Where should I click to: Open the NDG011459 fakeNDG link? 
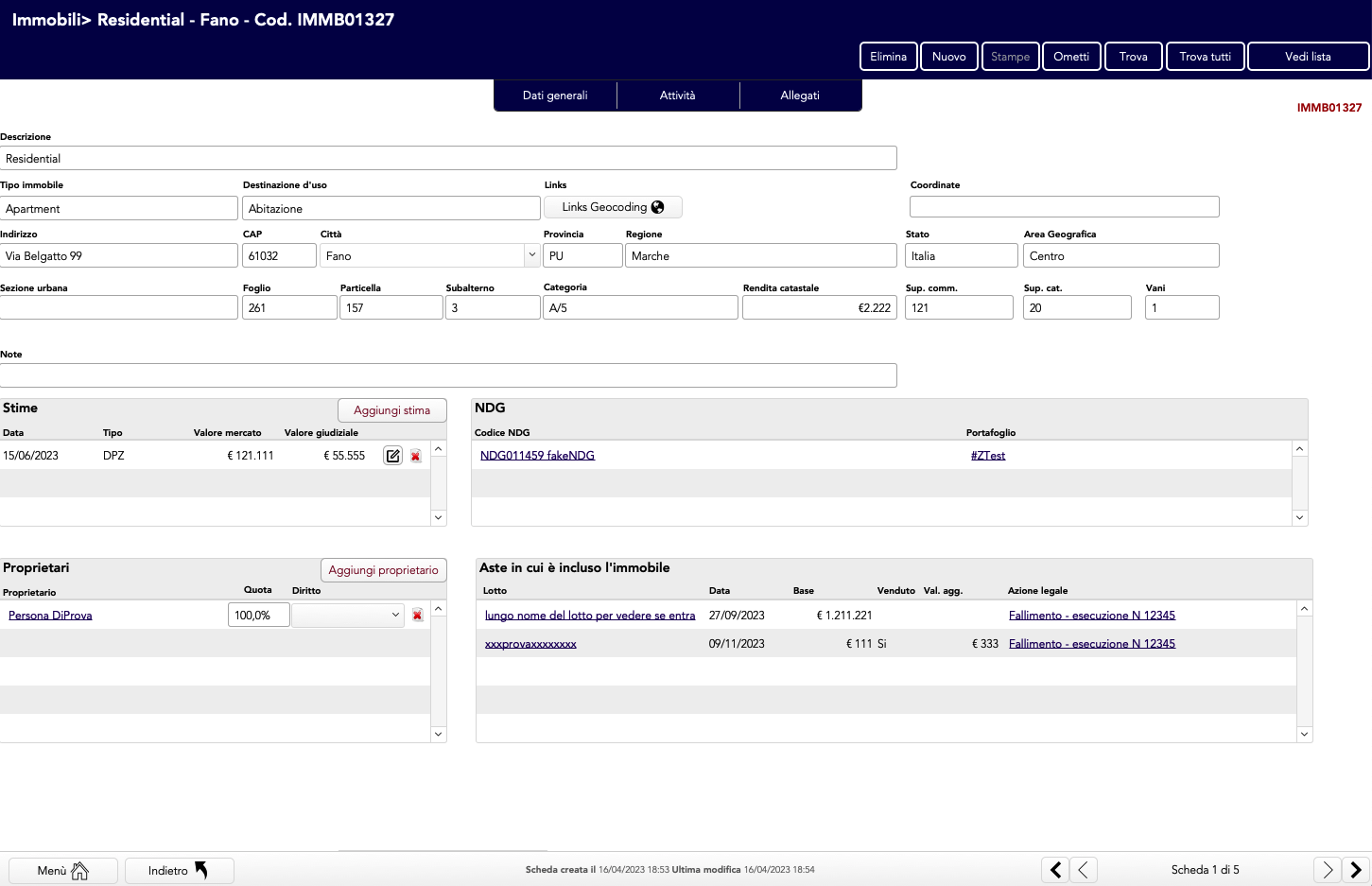(x=537, y=456)
